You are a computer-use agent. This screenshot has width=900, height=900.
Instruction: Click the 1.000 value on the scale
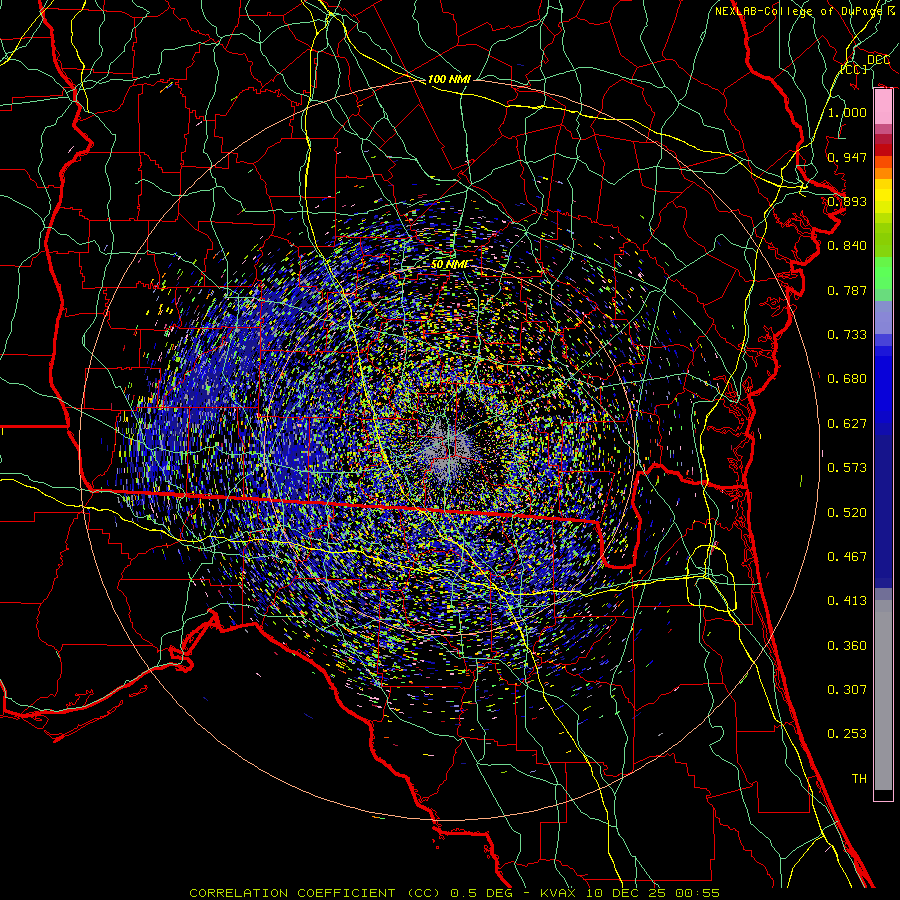847,112
